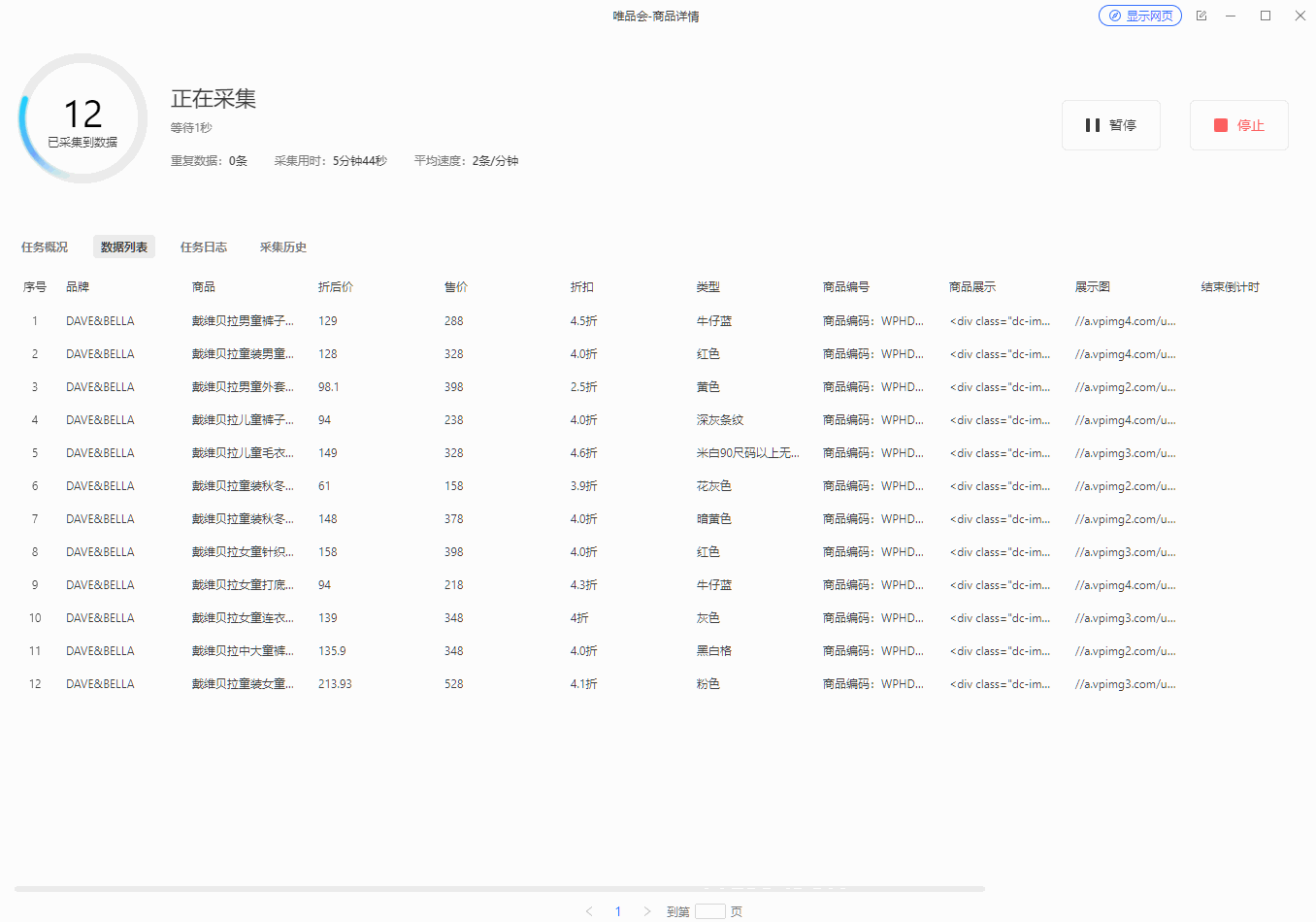The width and height of the screenshot is (1316, 922).
Task: Click sale price 288 cell
Action: [454, 321]
